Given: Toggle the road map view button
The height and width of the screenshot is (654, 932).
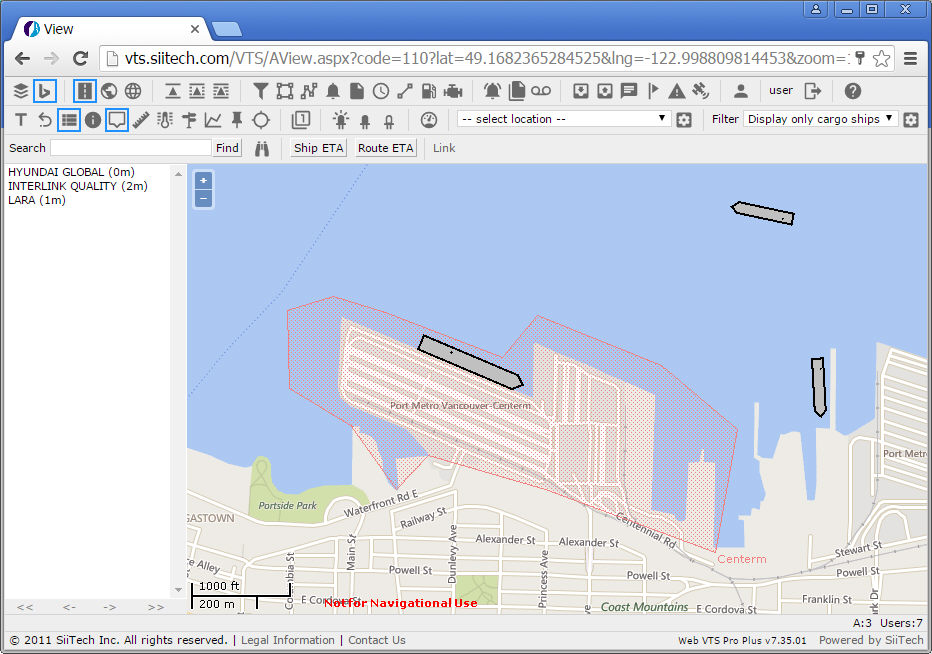Looking at the screenshot, I should pos(84,91).
